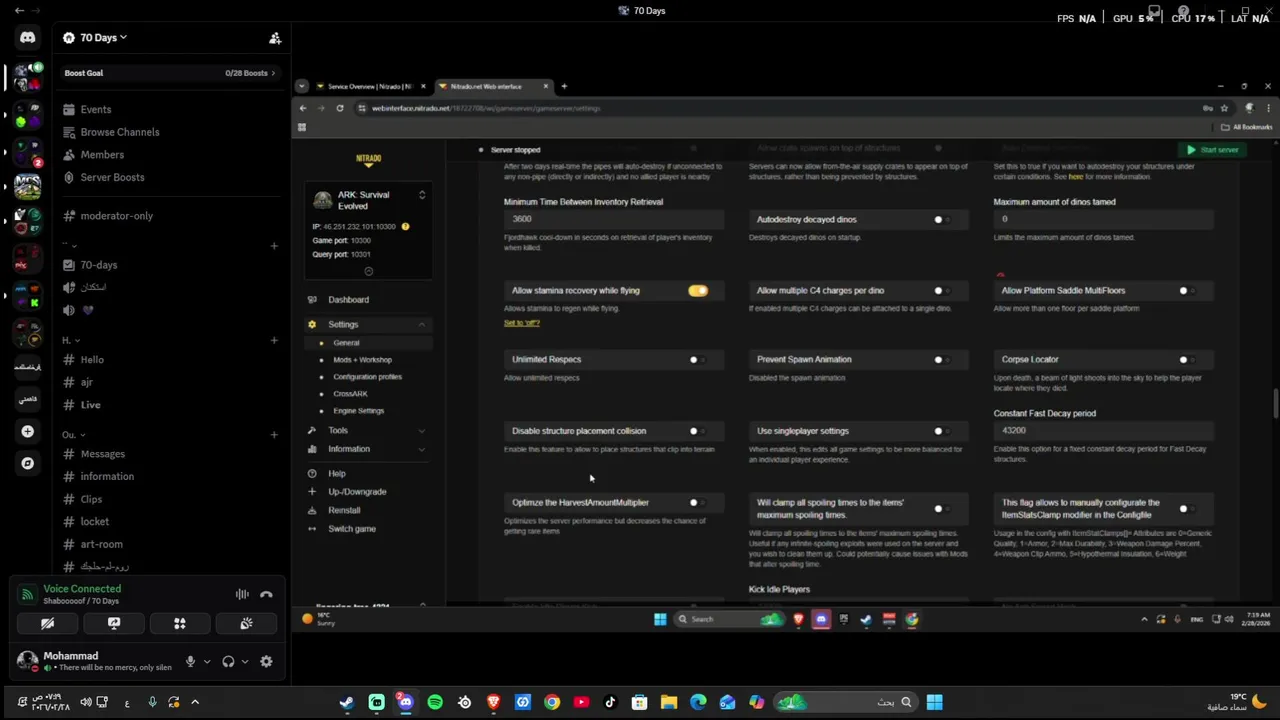
Task: Enable the Corpse Locator switch
Action: [x=1187, y=359]
